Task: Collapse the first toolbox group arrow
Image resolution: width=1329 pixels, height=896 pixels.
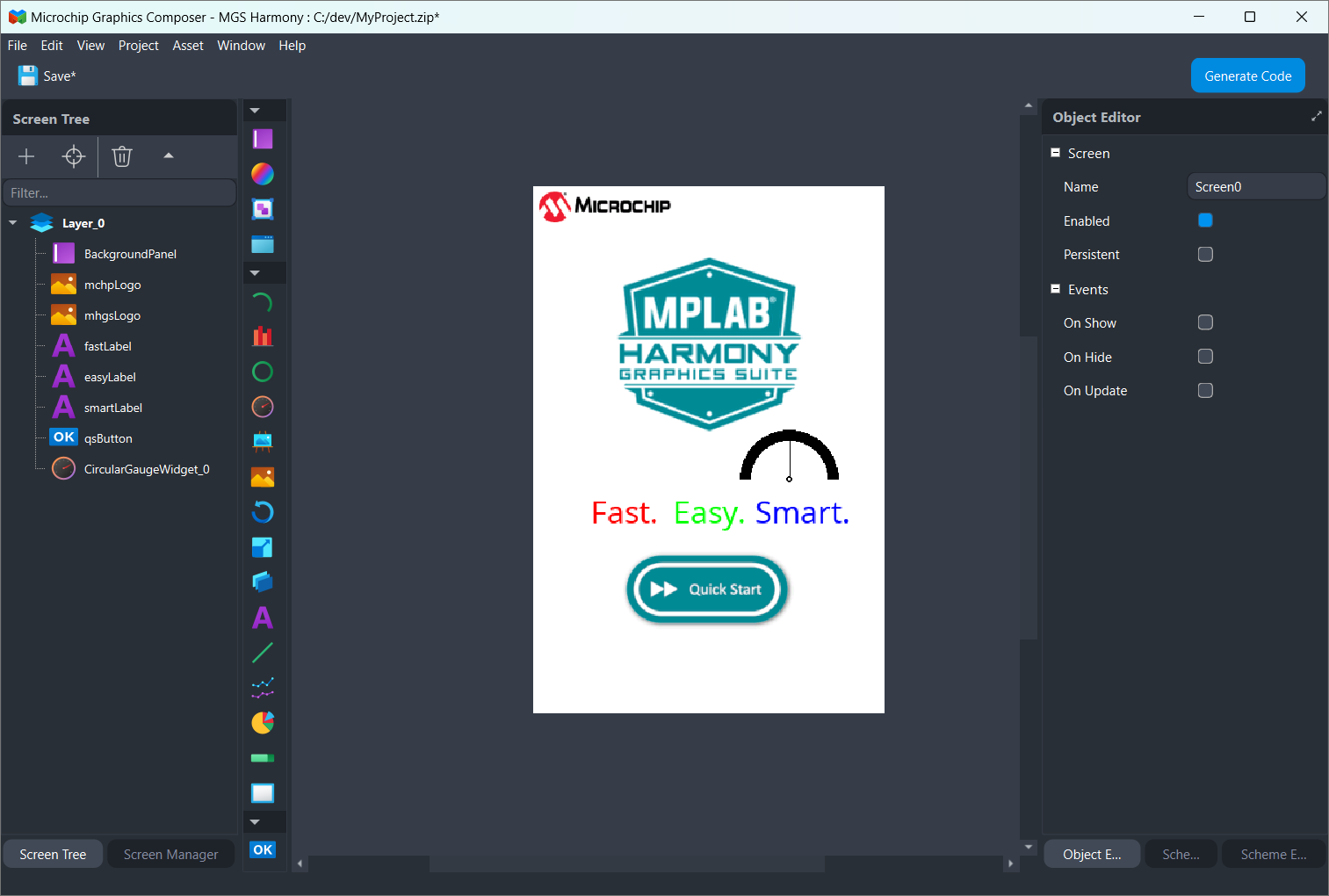Action: point(256,111)
